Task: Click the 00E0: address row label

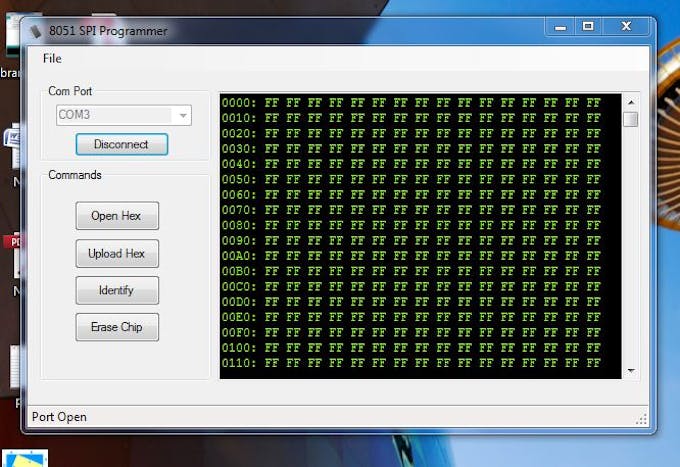Action: 239,317
